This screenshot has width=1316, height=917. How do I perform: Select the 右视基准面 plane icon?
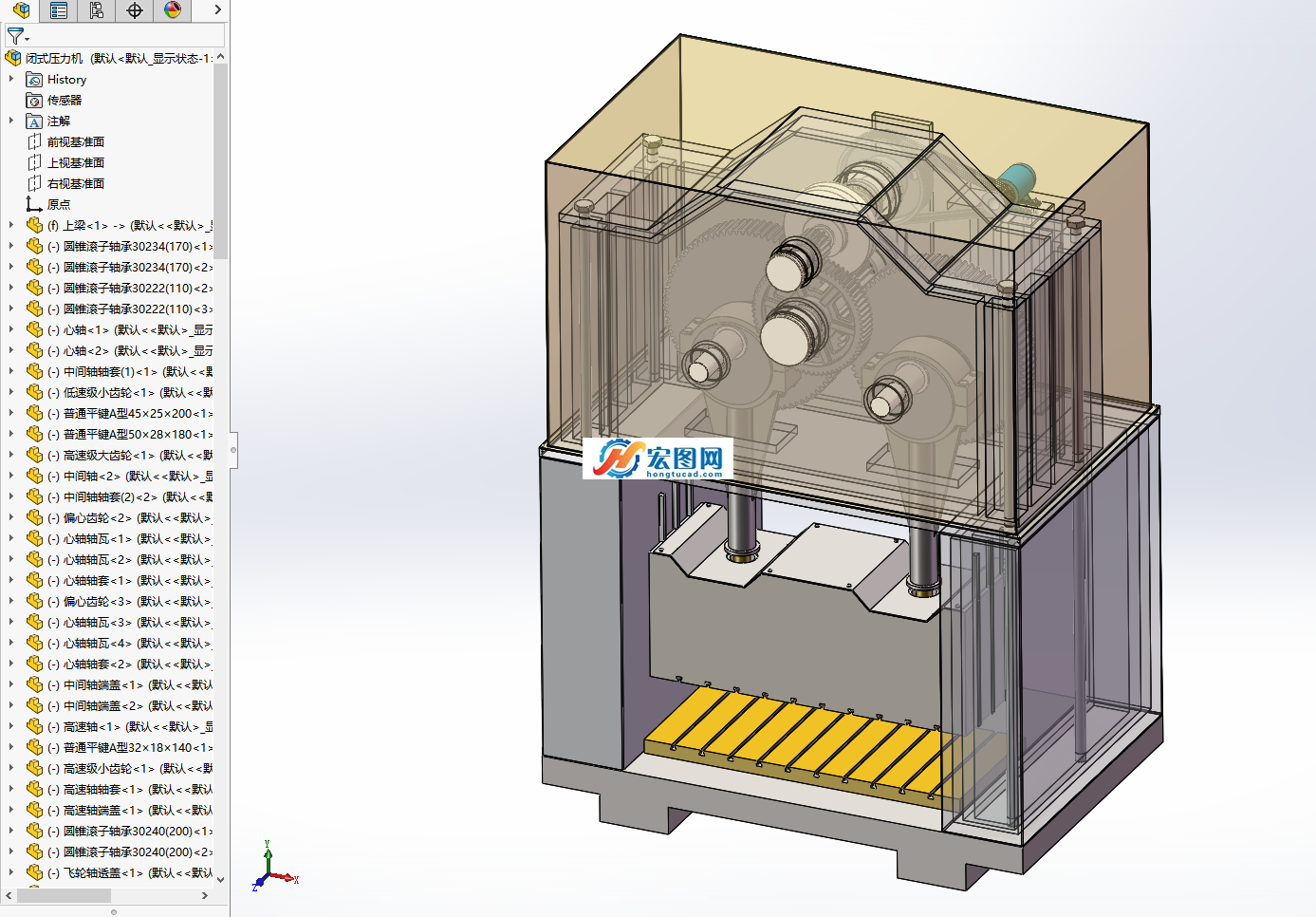point(34,184)
